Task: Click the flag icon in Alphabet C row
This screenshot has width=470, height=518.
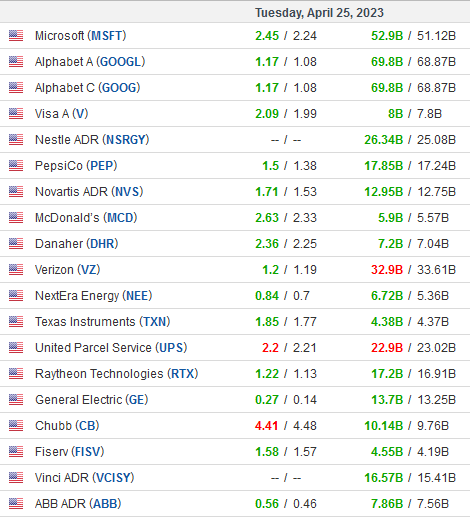Action: point(16,88)
